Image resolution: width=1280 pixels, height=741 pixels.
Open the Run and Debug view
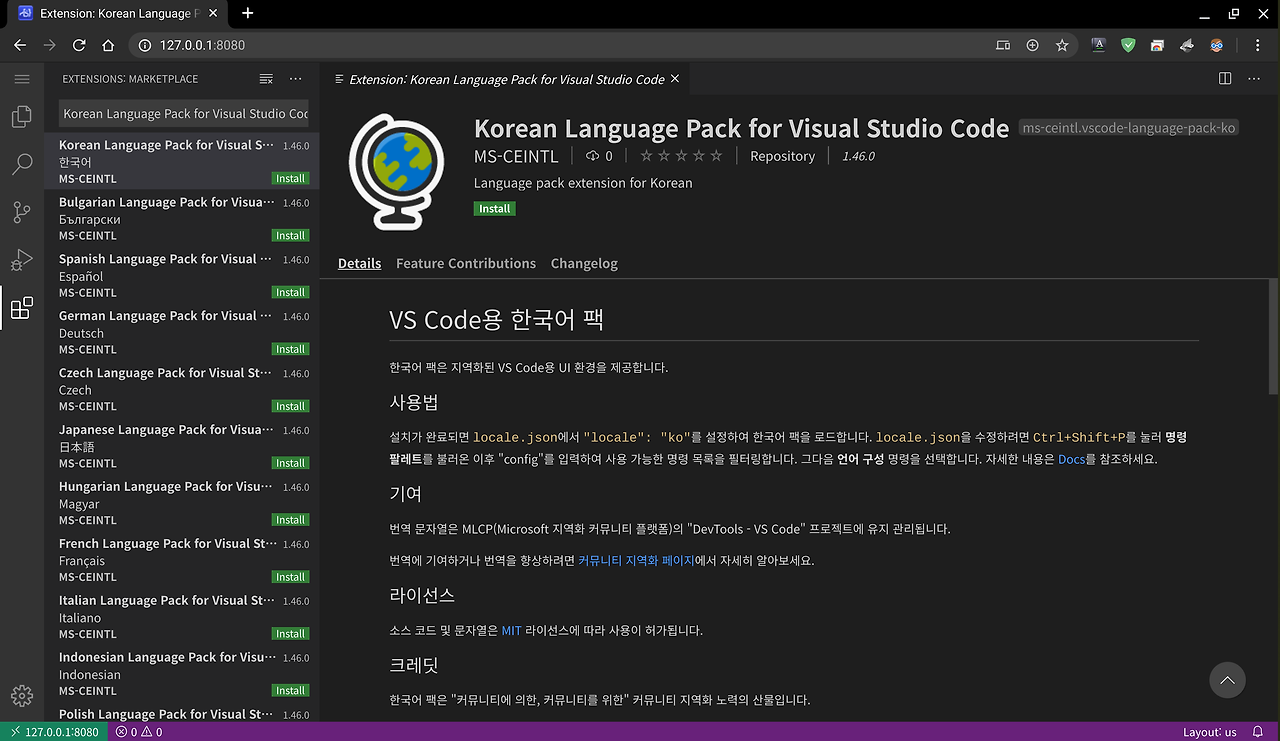[22, 260]
